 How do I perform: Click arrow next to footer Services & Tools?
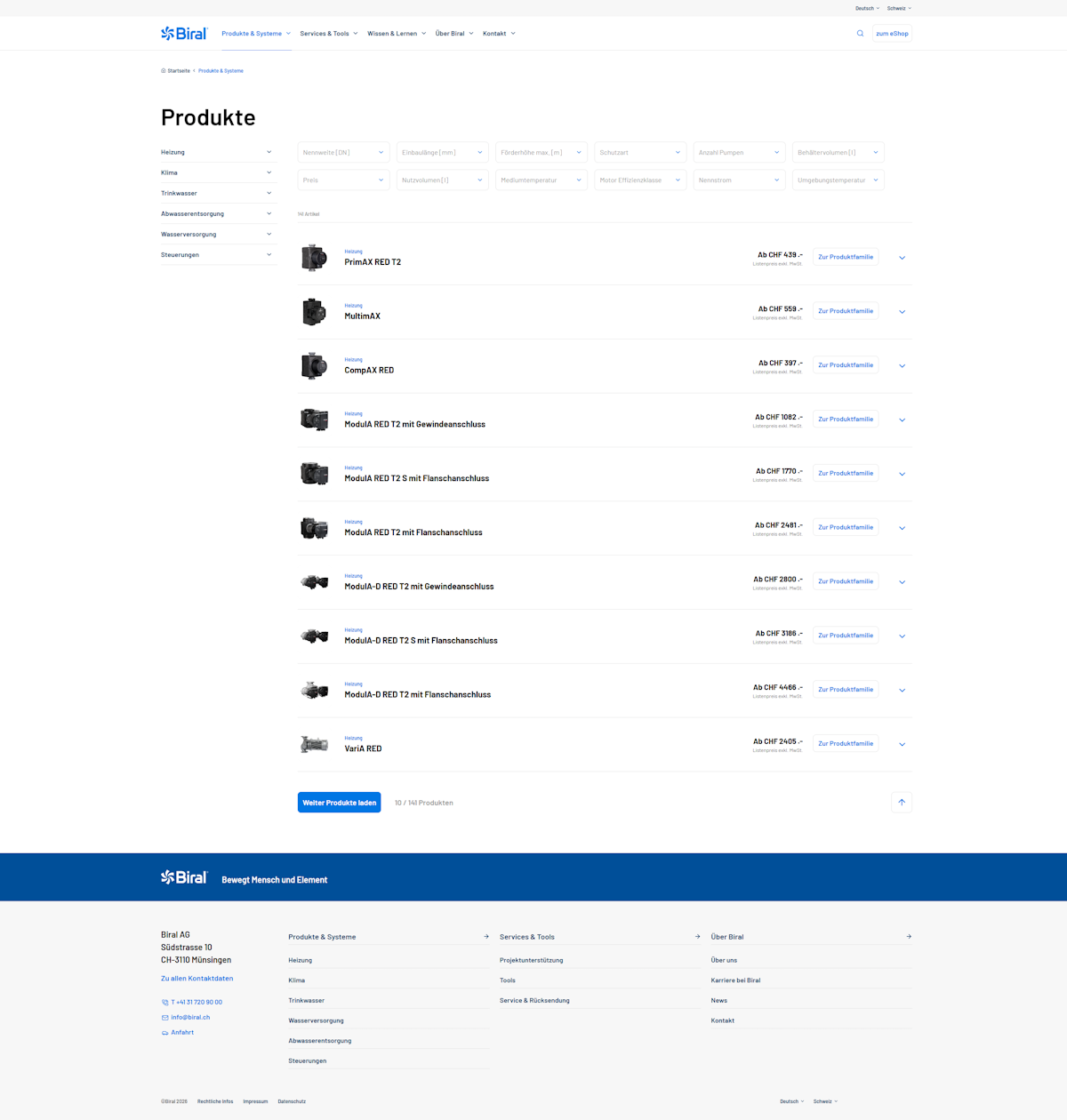[697, 937]
